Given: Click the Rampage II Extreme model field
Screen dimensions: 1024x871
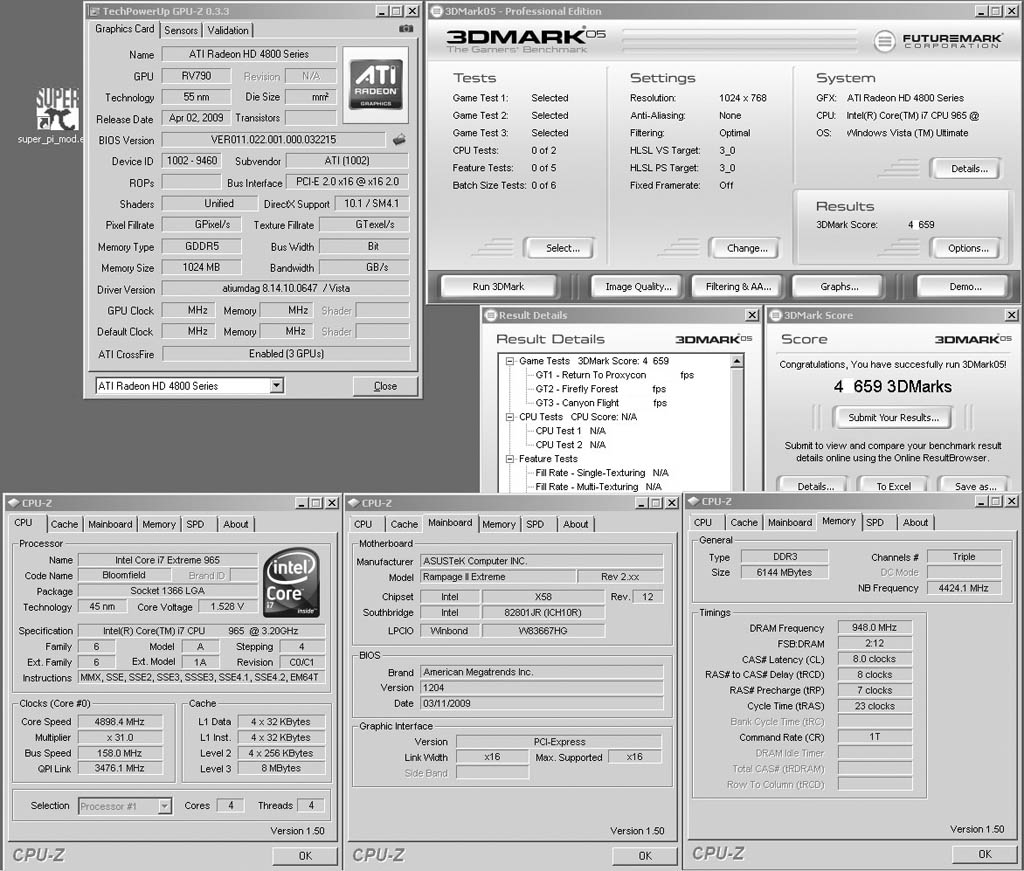Looking at the screenshot, I should click(498, 577).
